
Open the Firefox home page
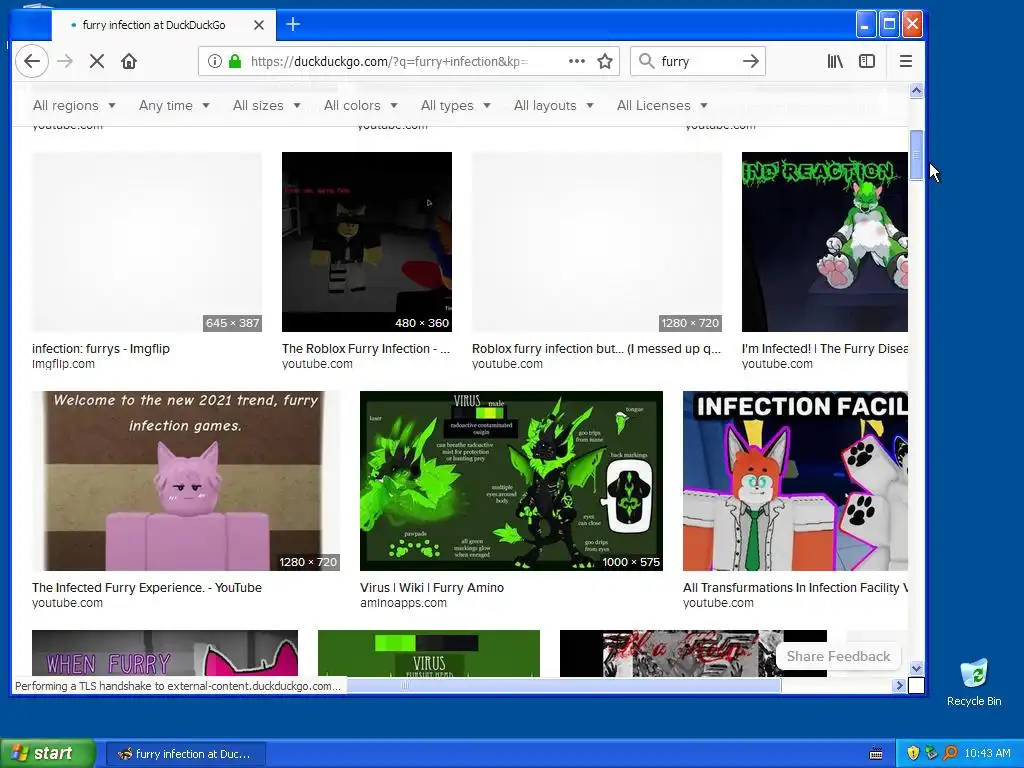[129, 61]
